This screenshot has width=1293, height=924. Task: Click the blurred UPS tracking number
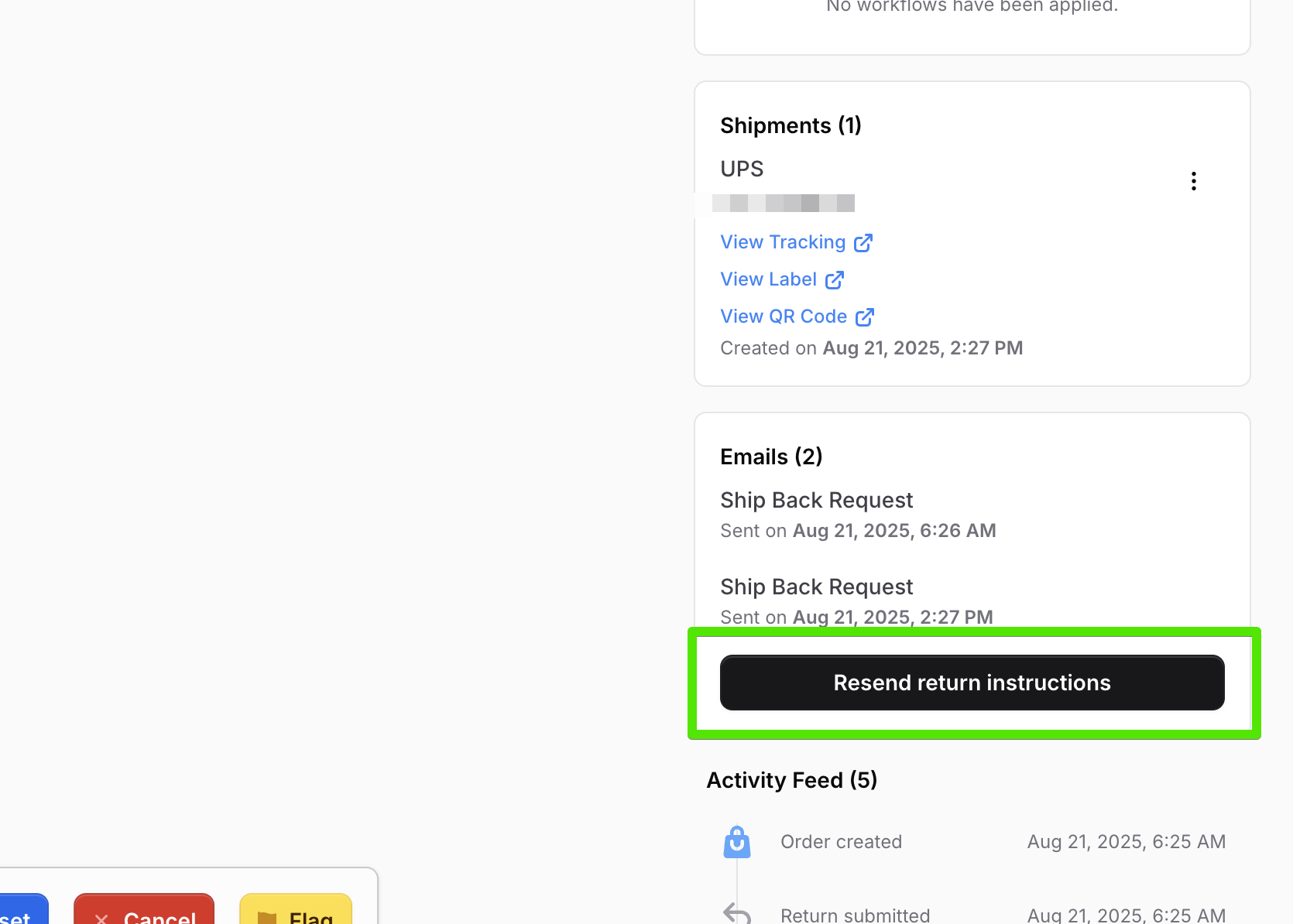click(x=783, y=204)
